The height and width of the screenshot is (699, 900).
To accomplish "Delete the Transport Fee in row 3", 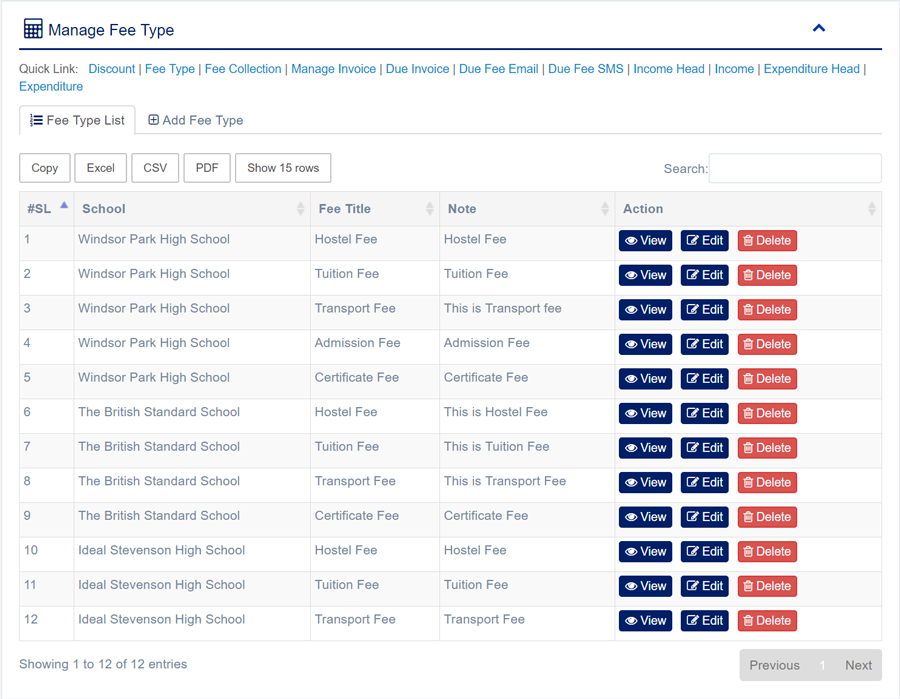I will pos(767,310).
